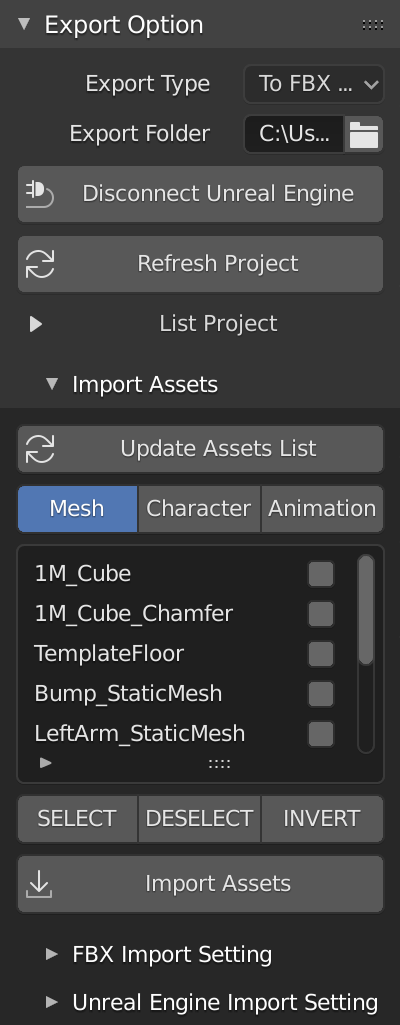Switch to the Character tab

199,509
